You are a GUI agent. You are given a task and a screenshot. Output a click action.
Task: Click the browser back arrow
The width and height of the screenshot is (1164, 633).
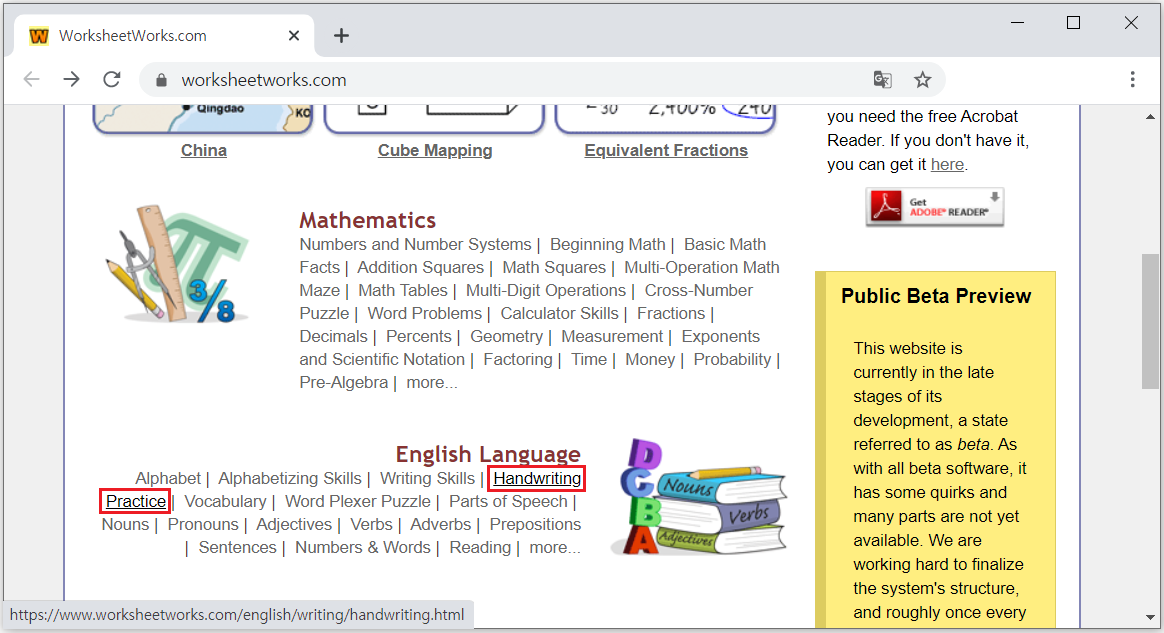31,79
